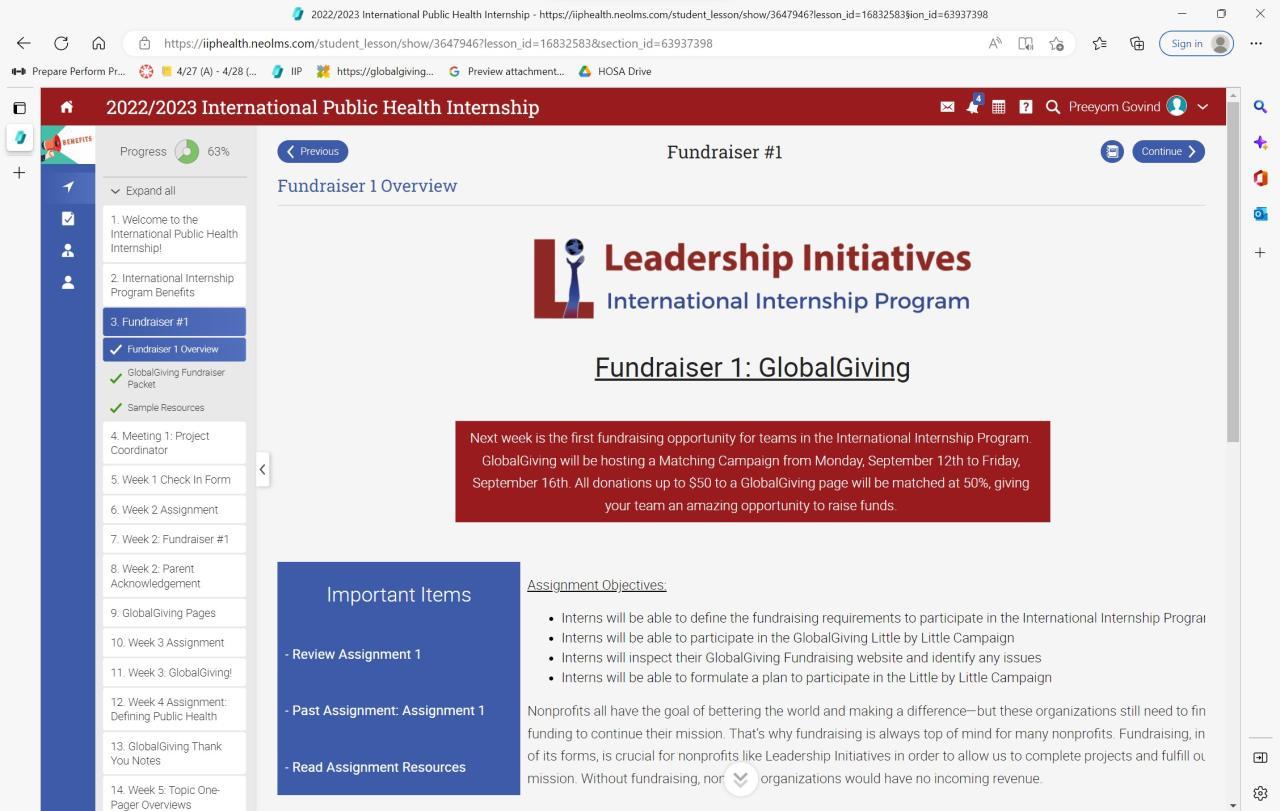Image resolution: width=1280 pixels, height=811 pixels.
Task: Click the site search magnifier in header
Action: point(1052,107)
